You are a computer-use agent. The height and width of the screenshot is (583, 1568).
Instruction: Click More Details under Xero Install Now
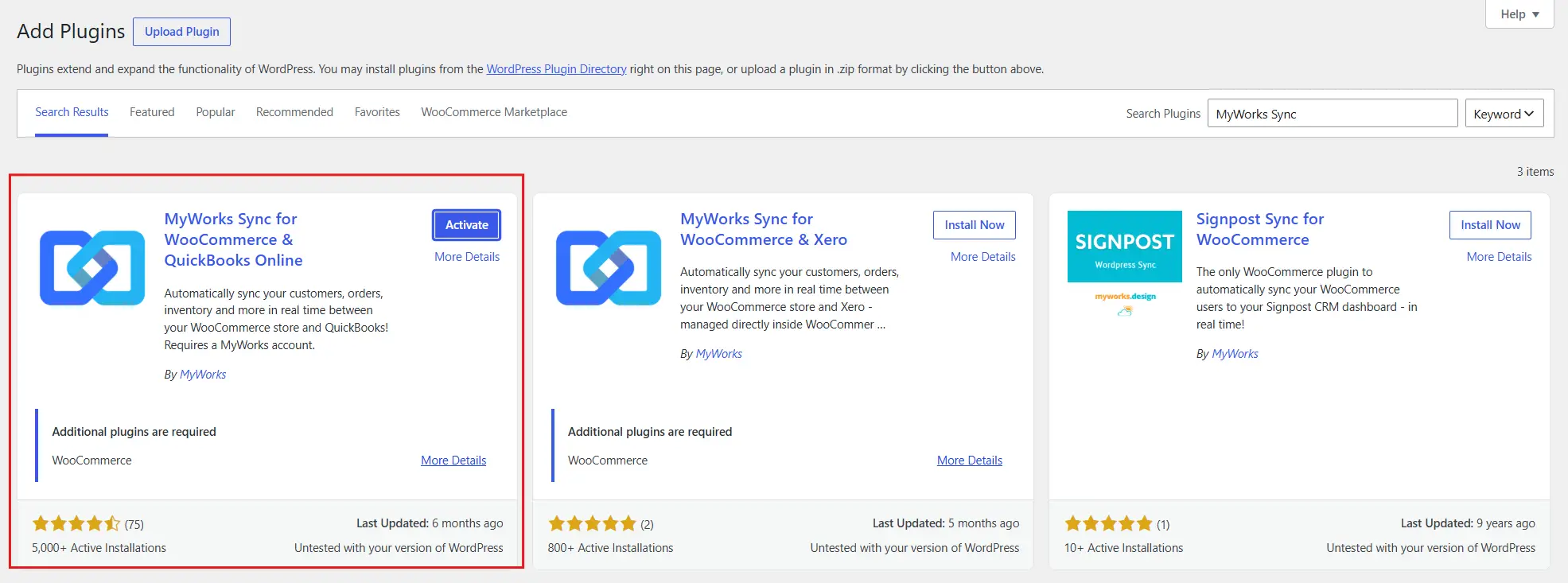(x=983, y=257)
